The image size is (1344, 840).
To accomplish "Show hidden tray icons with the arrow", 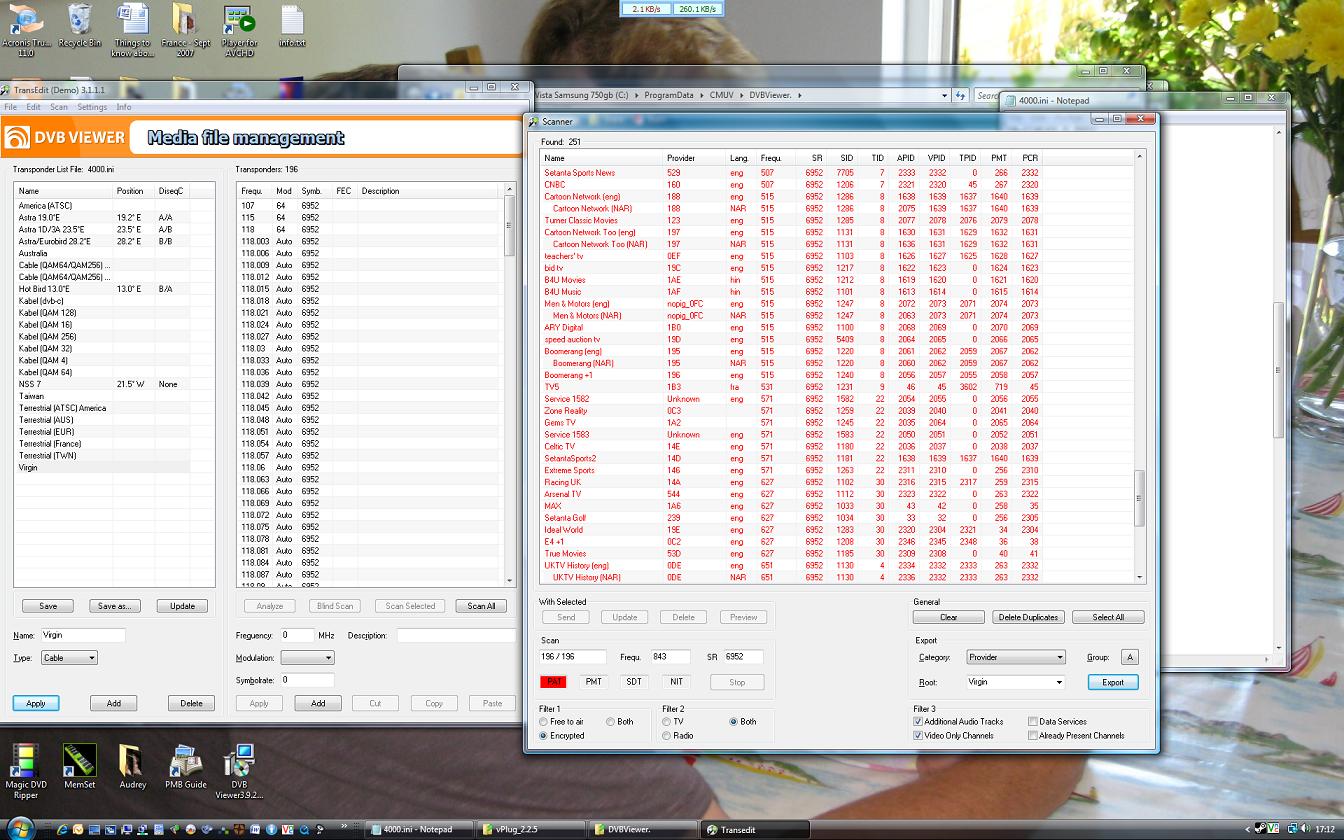I will click(x=1247, y=829).
